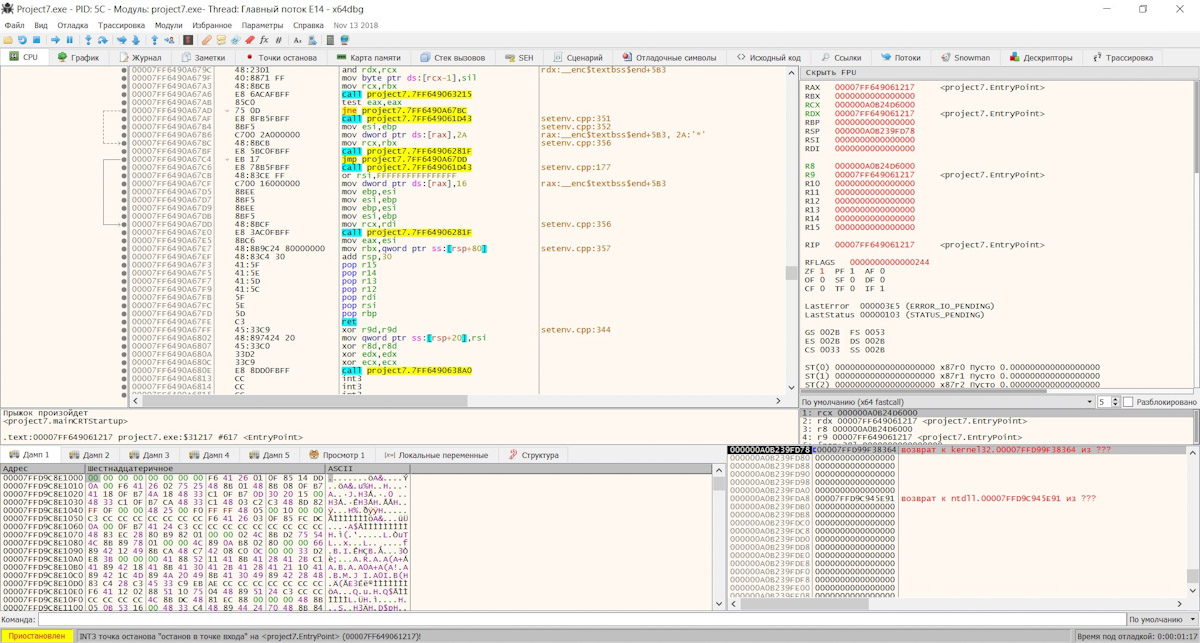This screenshot has width=1200, height=643.
Task: Switch to the Исходный код tab
Action: pyautogui.click(x=767, y=58)
